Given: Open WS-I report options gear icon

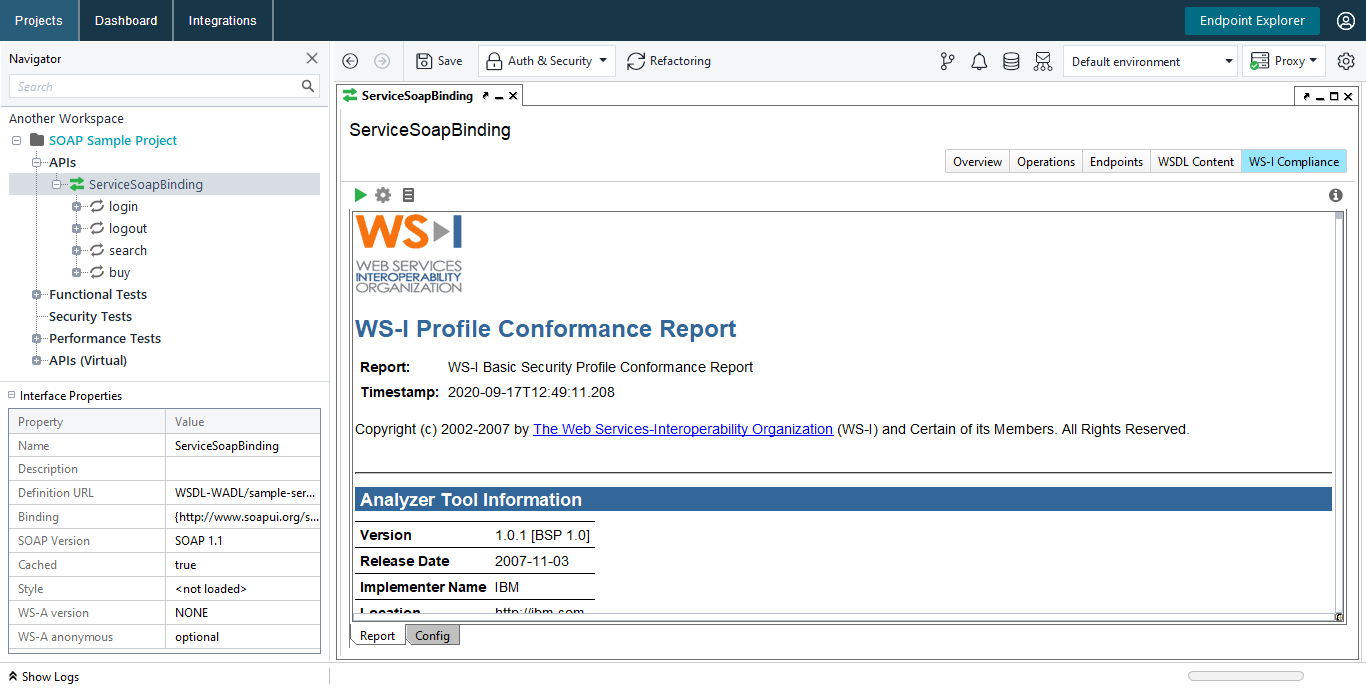Looking at the screenshot, I should pos(383,195).
